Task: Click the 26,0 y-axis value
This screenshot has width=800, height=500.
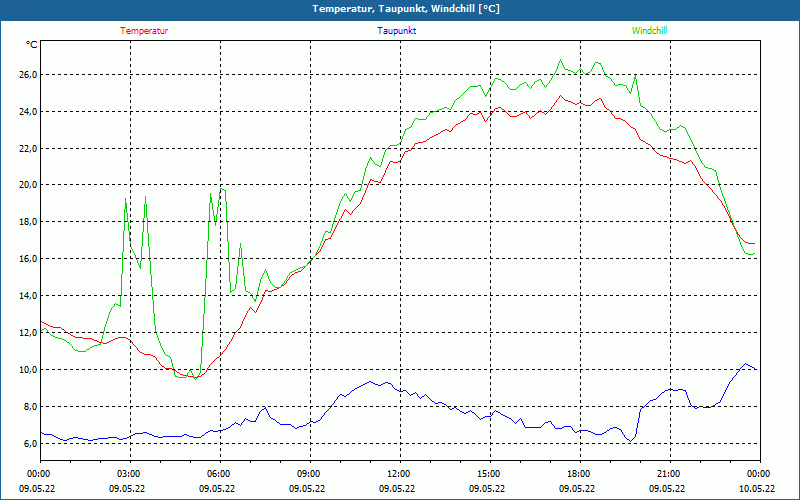Action: click(29, 75)
